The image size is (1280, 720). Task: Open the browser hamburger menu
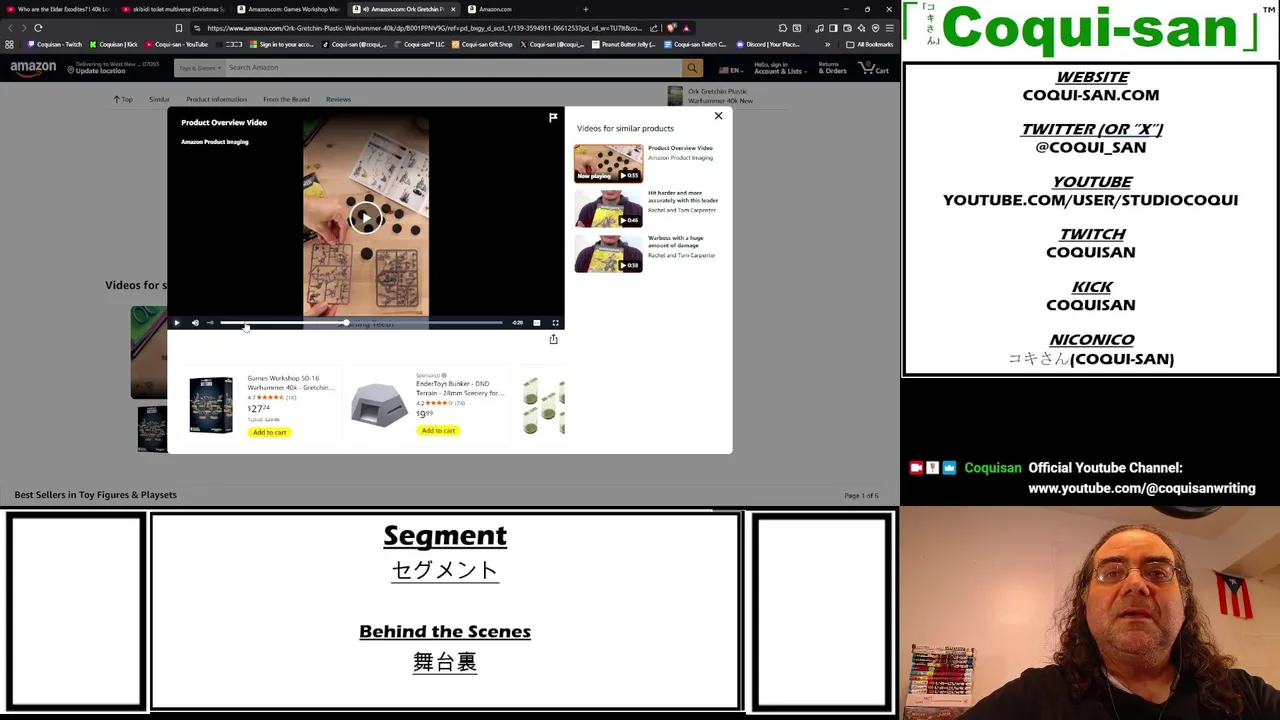tap(889, 28)
